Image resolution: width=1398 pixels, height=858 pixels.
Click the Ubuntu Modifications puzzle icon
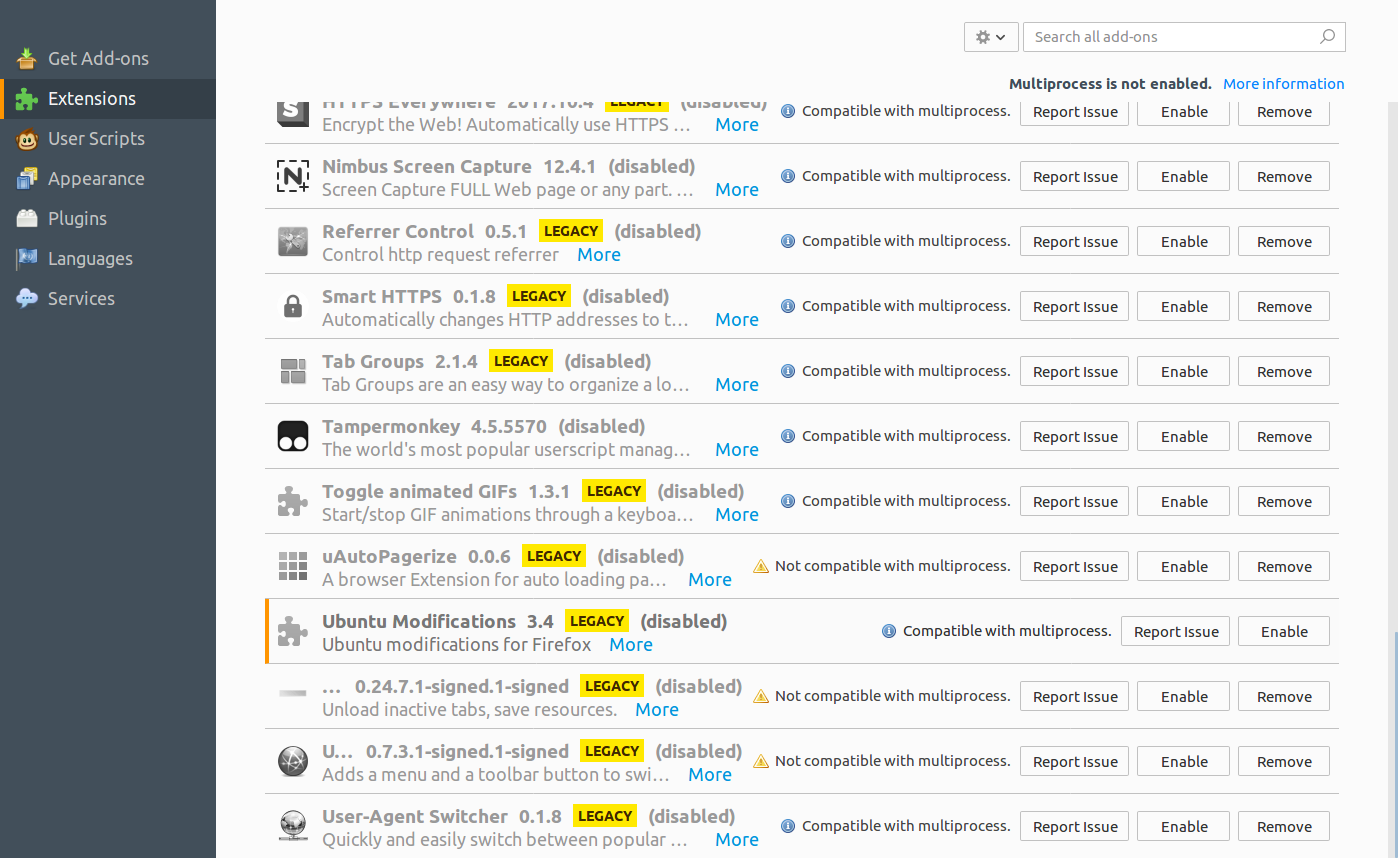coord(293,632)
